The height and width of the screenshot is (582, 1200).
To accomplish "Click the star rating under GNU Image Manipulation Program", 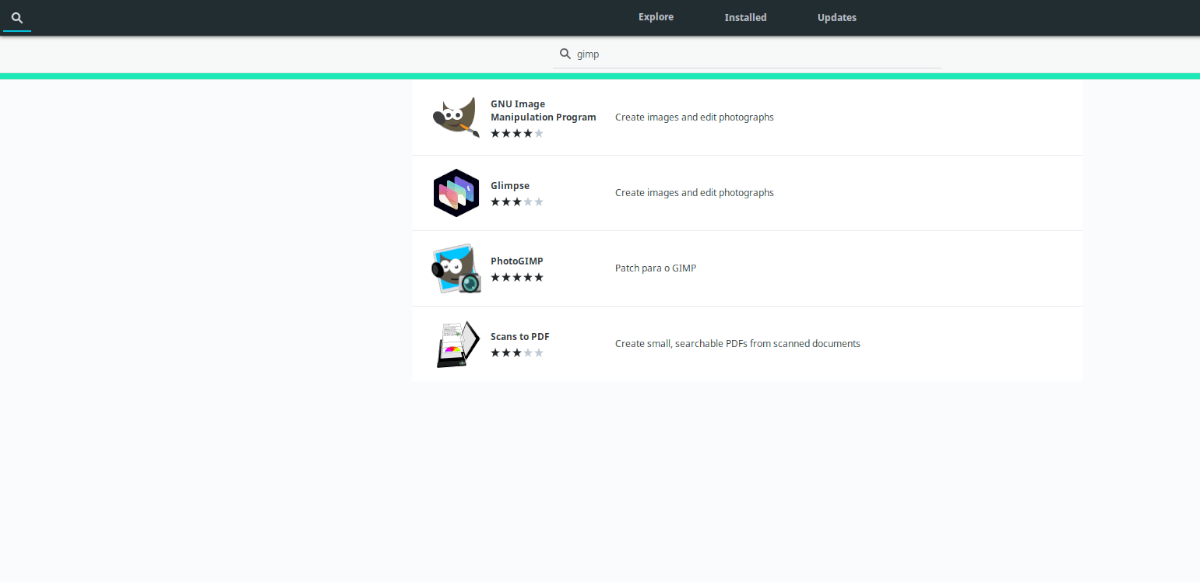I will click(516, 131).
